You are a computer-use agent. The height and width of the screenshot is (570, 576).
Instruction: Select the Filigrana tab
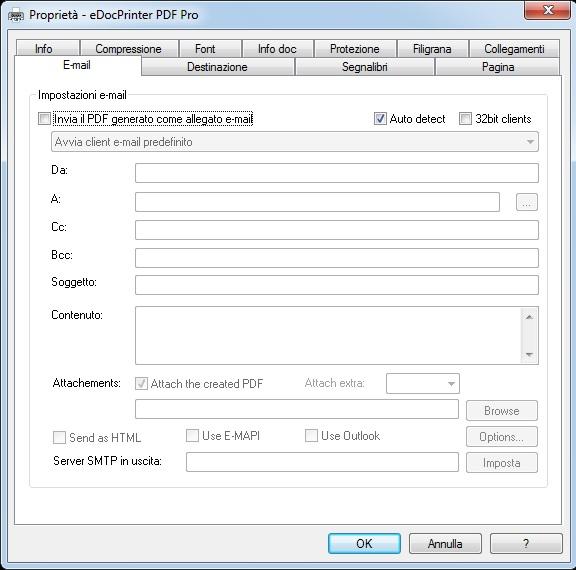tap(432, 49)
